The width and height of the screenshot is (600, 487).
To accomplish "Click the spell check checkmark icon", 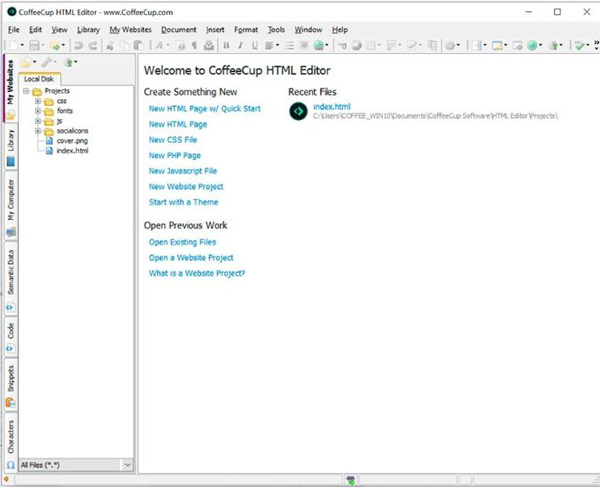I will click(x=580, y=46).
